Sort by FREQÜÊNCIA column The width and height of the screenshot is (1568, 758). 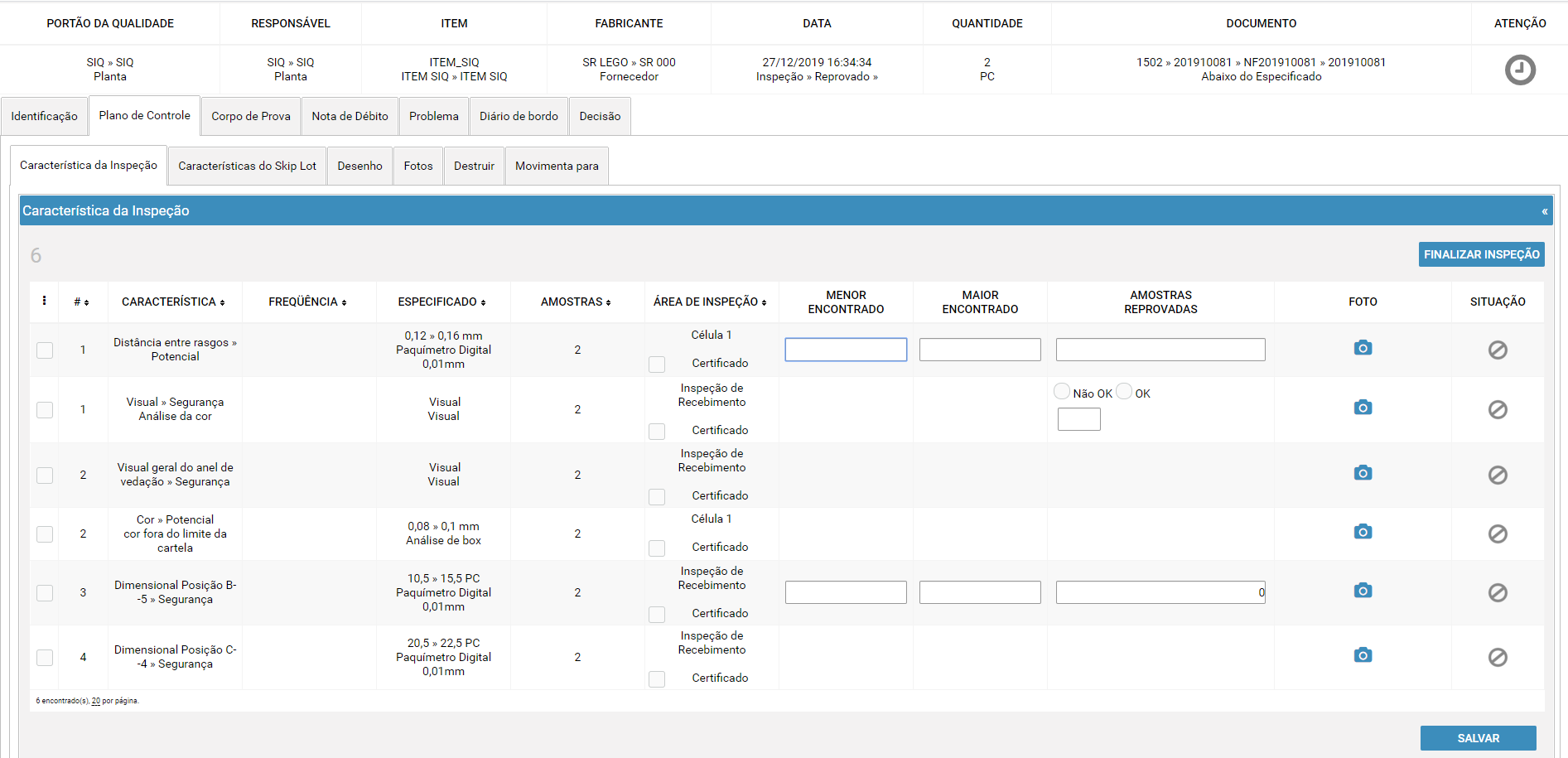point(307,302)
